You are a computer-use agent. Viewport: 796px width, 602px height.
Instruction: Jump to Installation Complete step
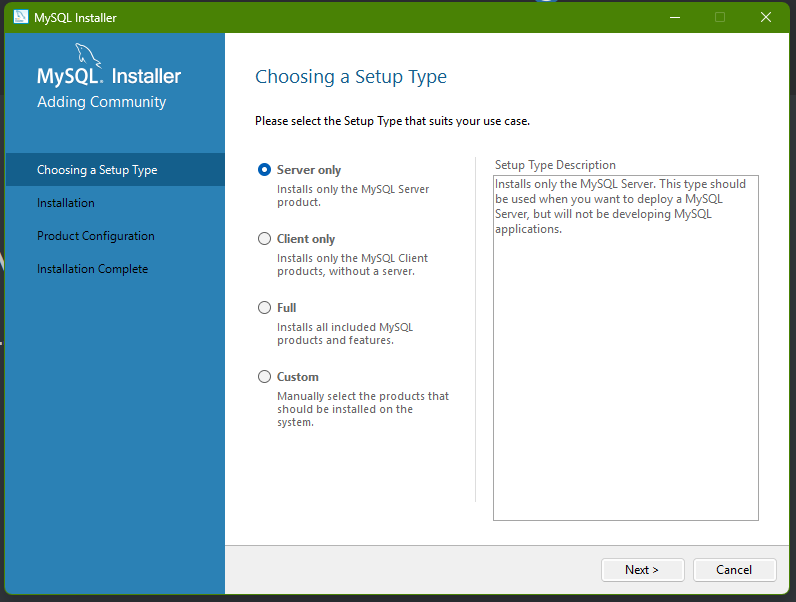point(92,269)
